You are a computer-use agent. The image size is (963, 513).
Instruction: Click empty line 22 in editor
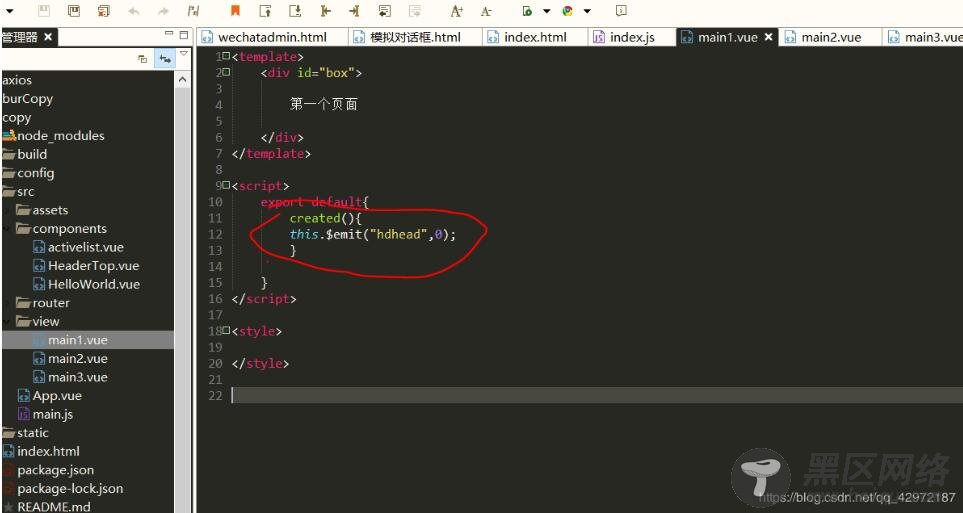(x=596, y=395)
